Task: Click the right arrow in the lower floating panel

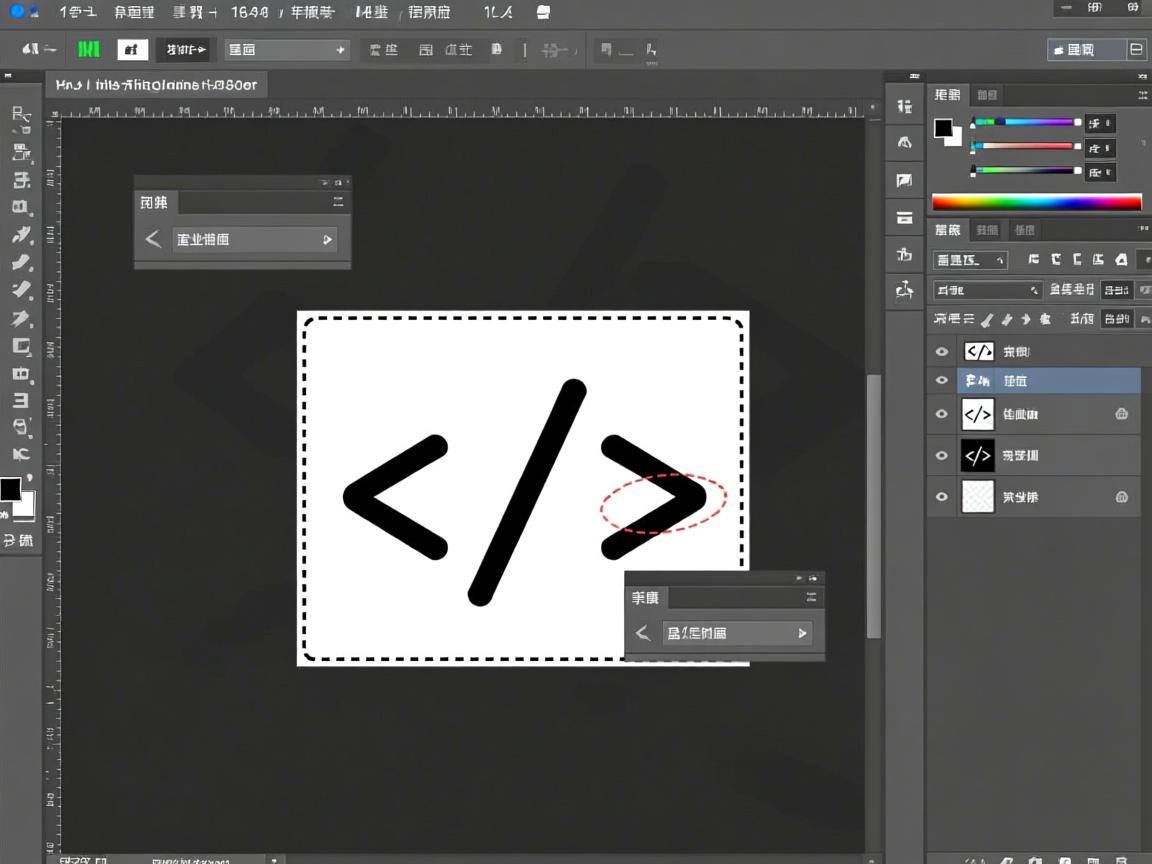Action: point(802,633)
